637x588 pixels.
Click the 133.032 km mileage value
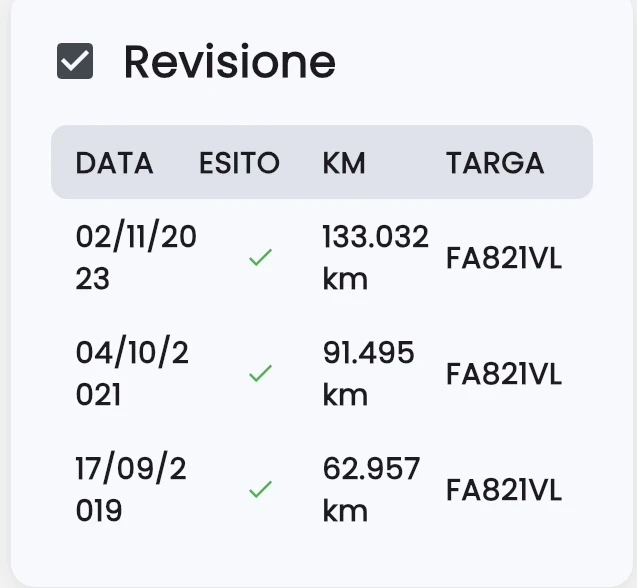point(375,258)
